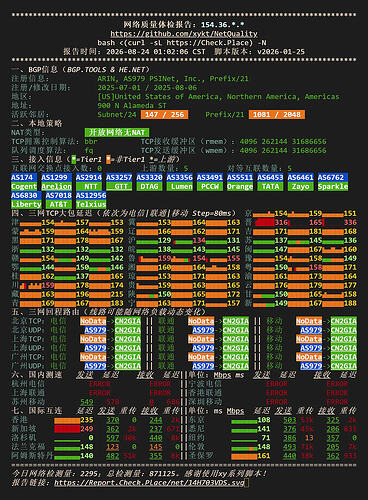Open the github.com/xykt/NetQuality link
Screen dimensions: 368x500
(x=184, y=34)
